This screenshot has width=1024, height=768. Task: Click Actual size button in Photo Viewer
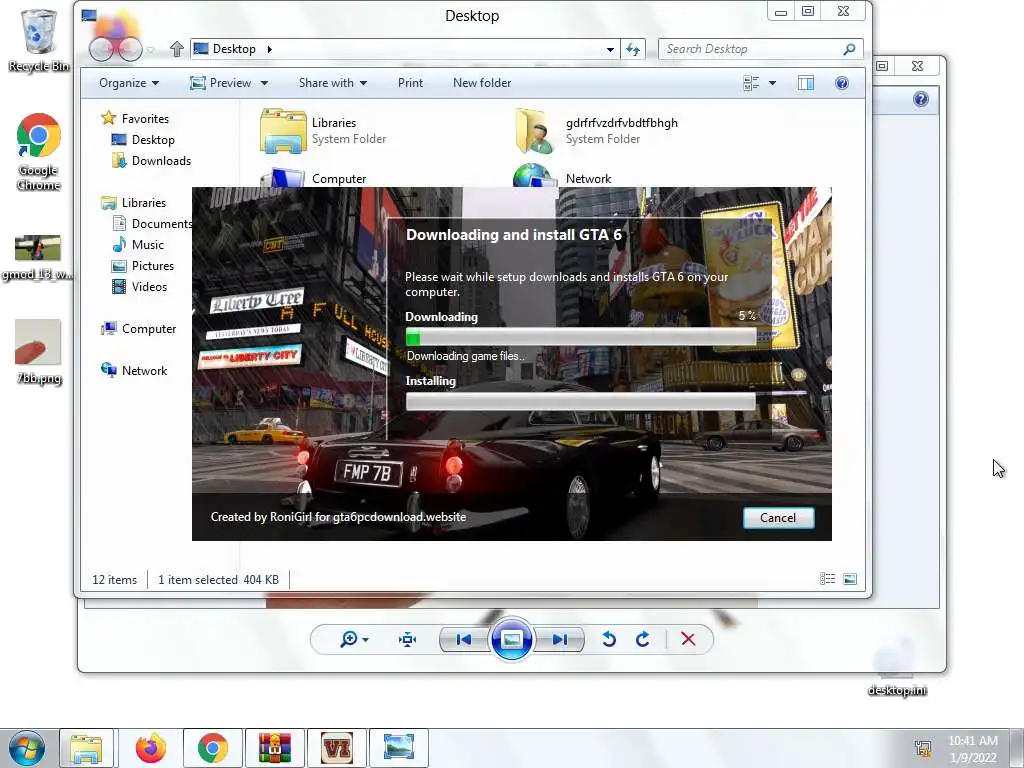click(408, 639)
